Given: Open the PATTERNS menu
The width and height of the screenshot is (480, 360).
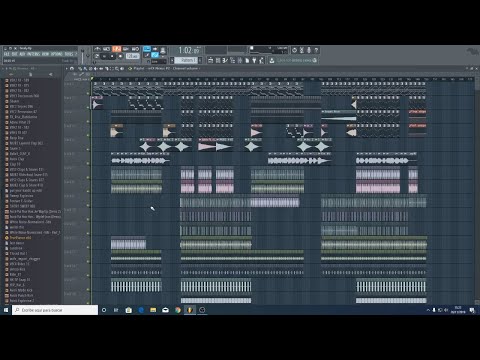Looking at the screenshot, I should (x=33, y=54).
